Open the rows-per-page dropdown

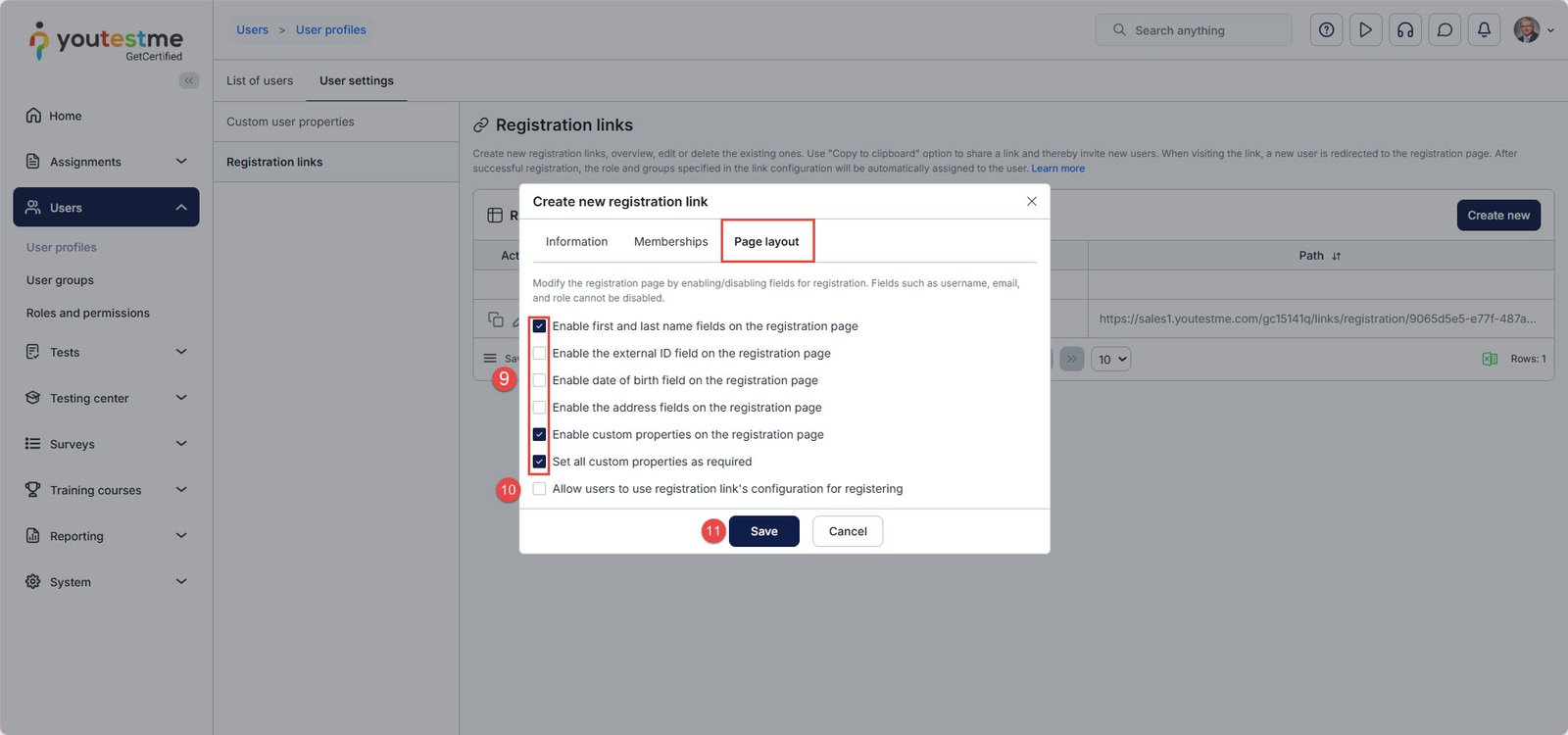[1110, 360]
